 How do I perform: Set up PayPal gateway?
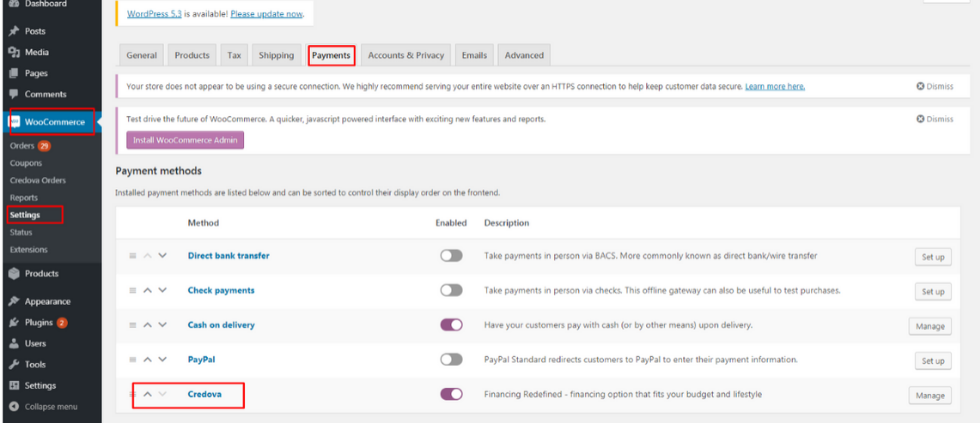click(932, 361)
